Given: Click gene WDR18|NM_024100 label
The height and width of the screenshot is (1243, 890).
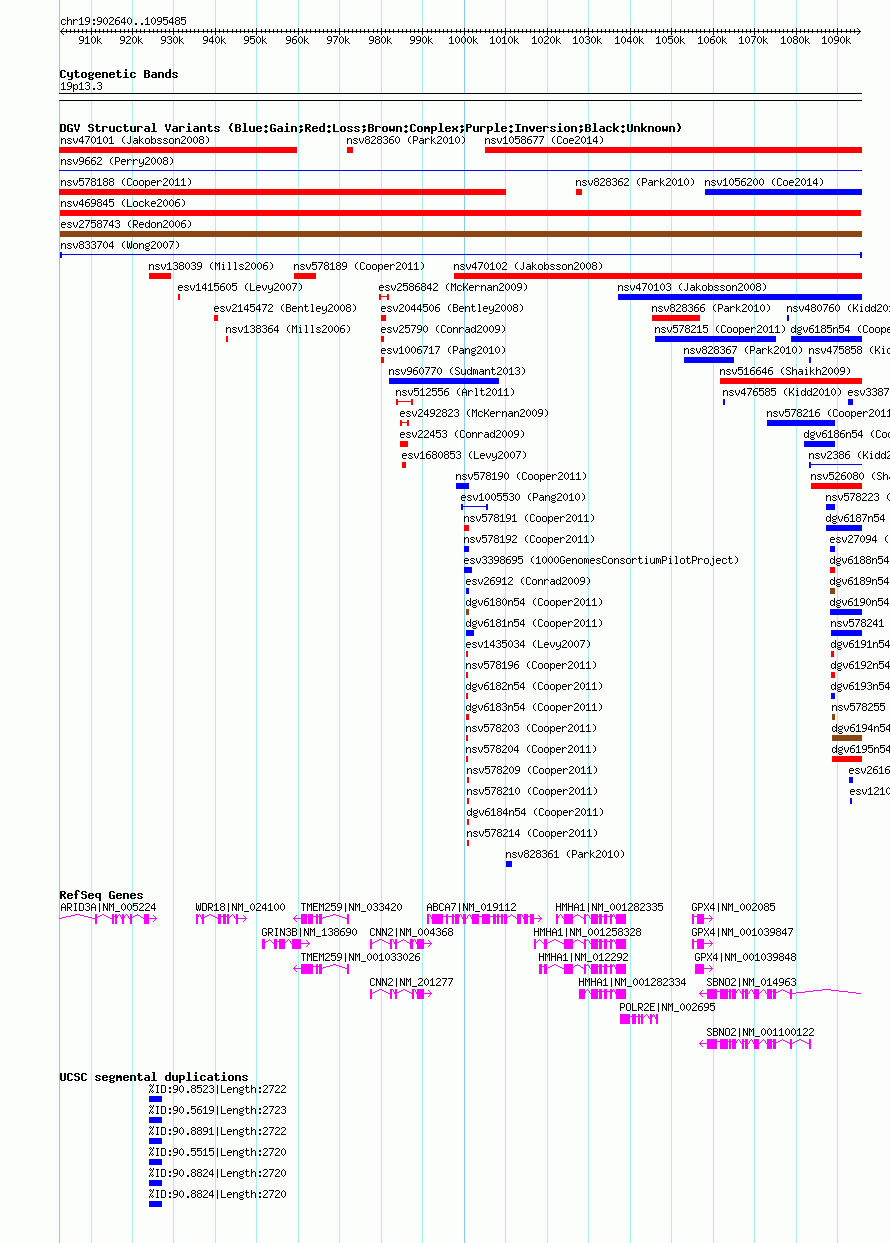Looking at the screenshot, I should pyautogui.click(x=241, y=907).
